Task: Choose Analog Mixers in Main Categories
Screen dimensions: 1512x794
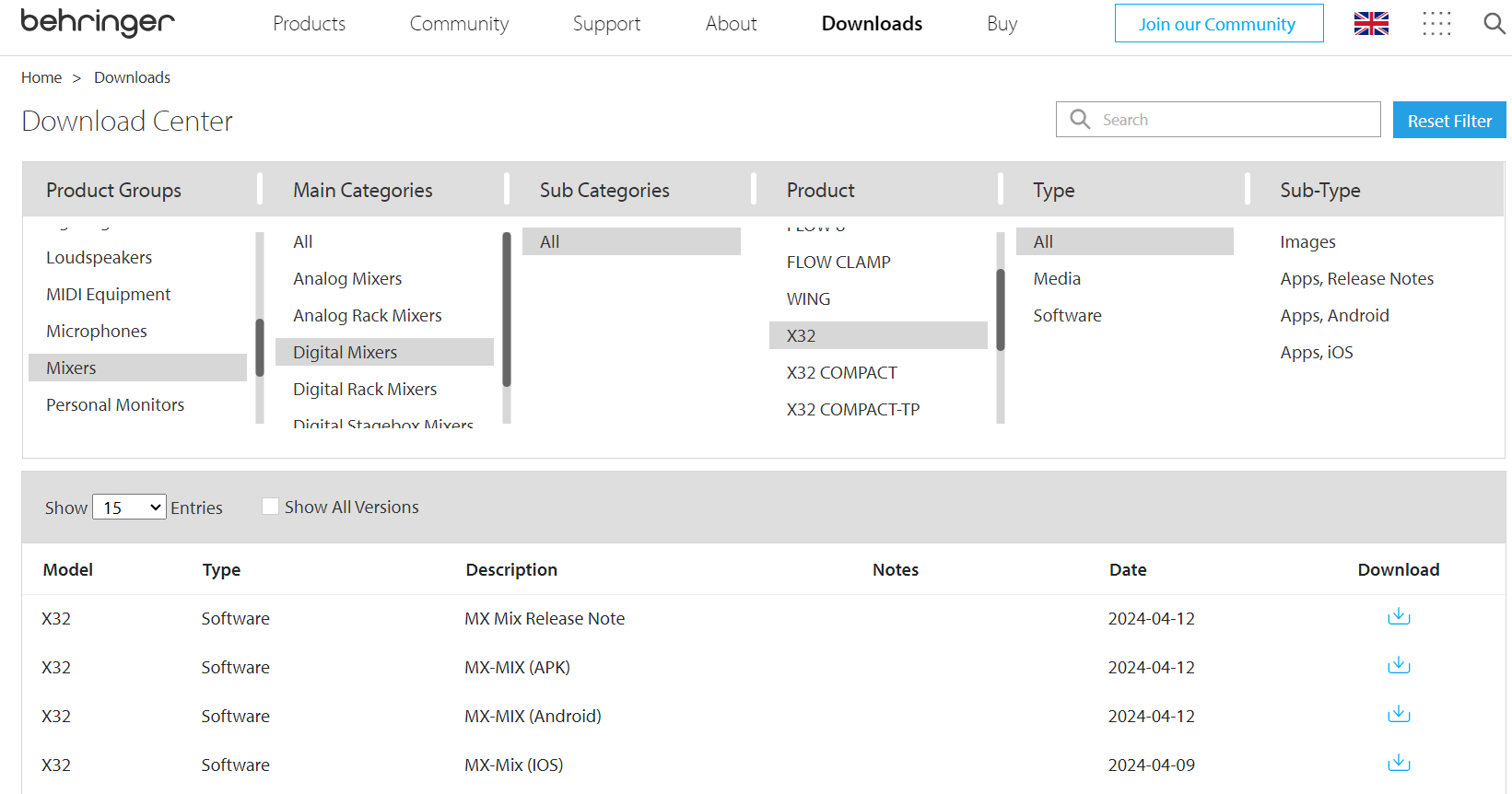Action: [x=347, y=279]
